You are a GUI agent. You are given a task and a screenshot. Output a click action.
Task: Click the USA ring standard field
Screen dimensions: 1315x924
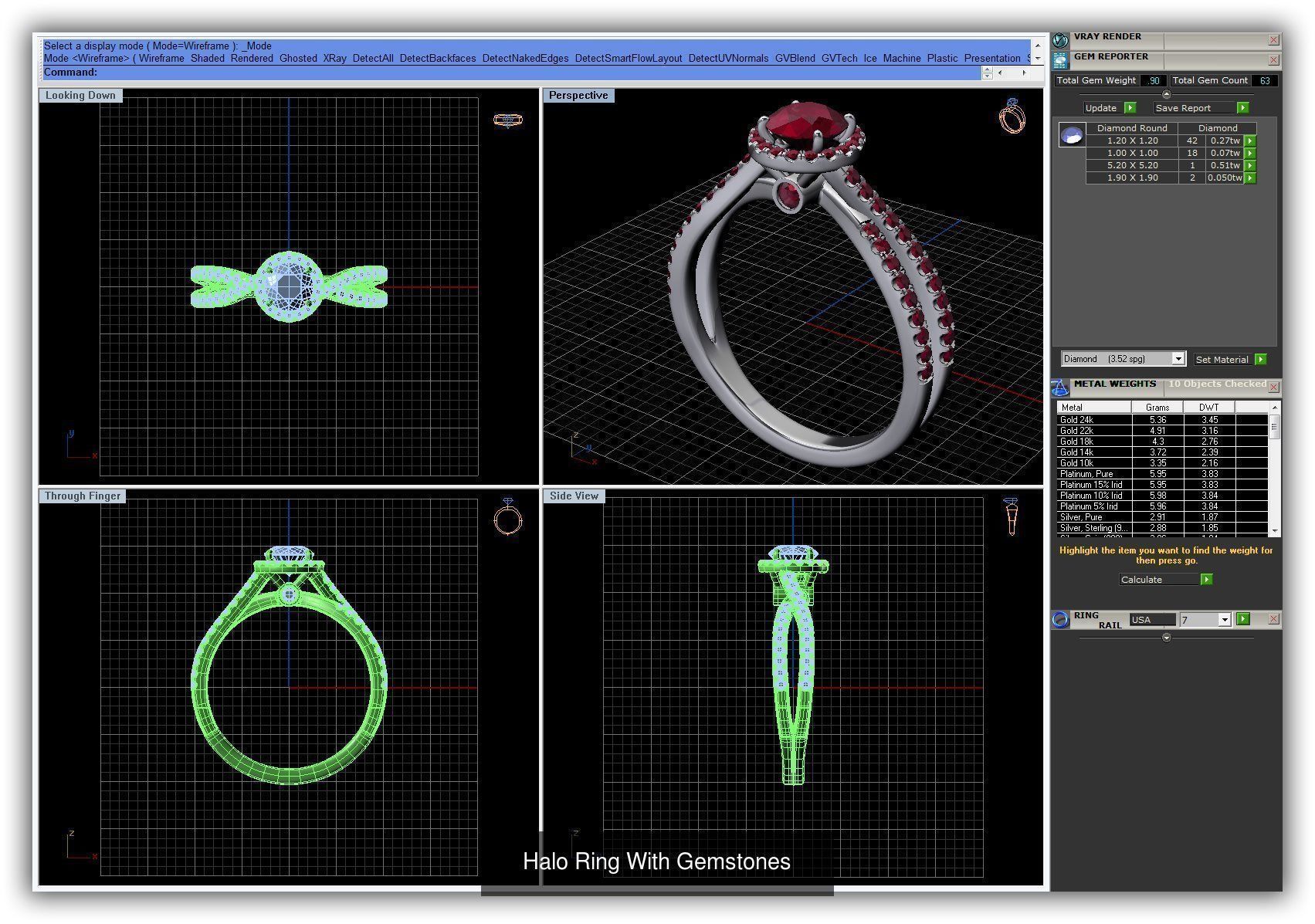click(x=1152, y=620)
